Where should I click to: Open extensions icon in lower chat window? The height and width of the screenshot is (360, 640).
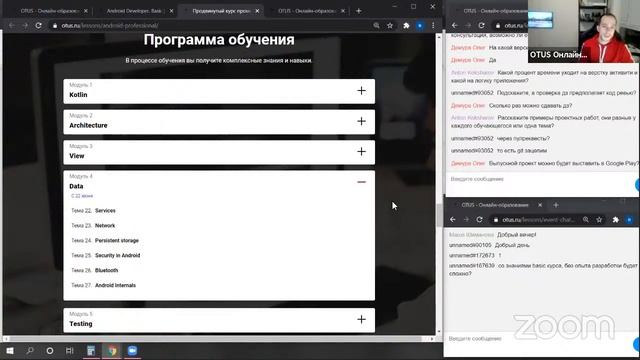click(616, 220)
